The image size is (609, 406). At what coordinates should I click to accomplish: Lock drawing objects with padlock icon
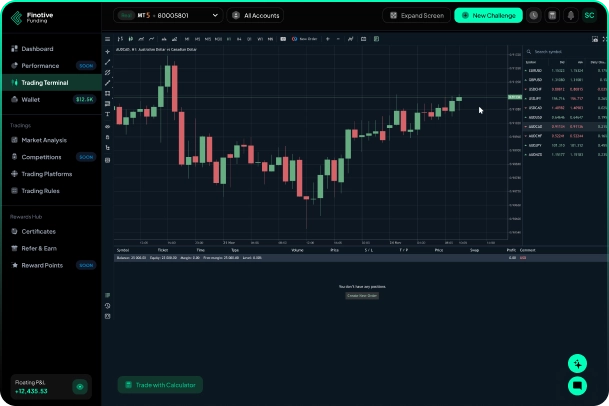(x=108, y=137)
